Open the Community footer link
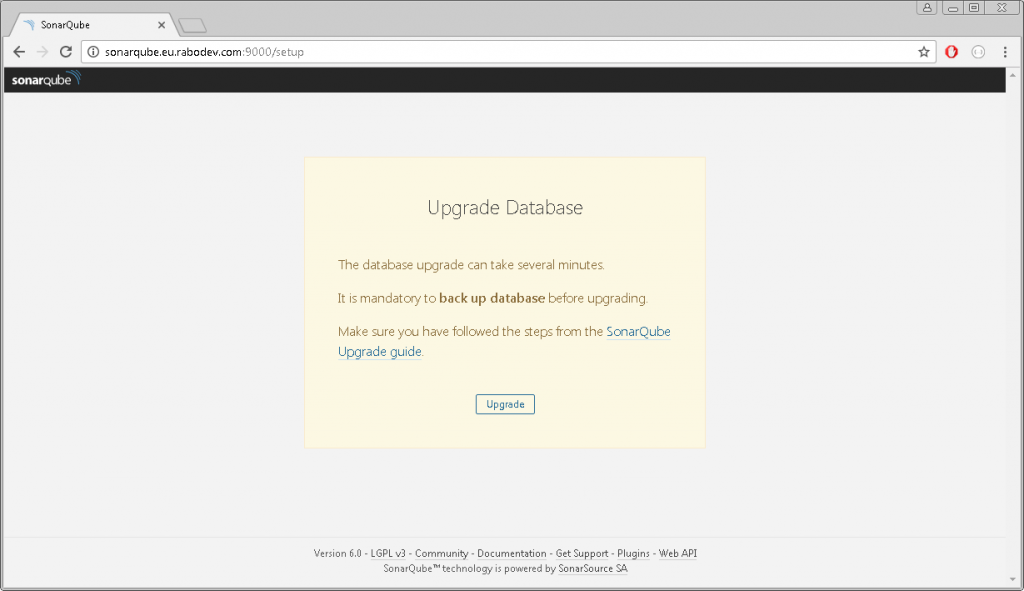This screenshot has height=591, width=1024. [441, 553]
